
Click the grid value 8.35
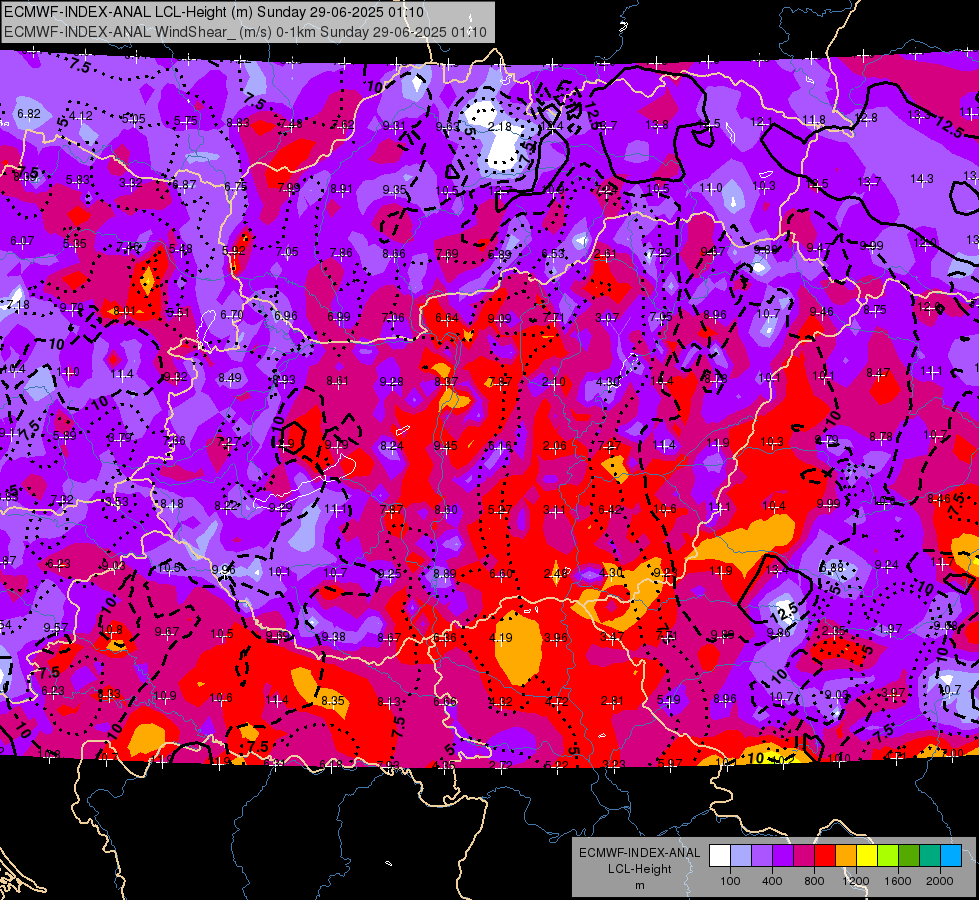pos(333,701)
